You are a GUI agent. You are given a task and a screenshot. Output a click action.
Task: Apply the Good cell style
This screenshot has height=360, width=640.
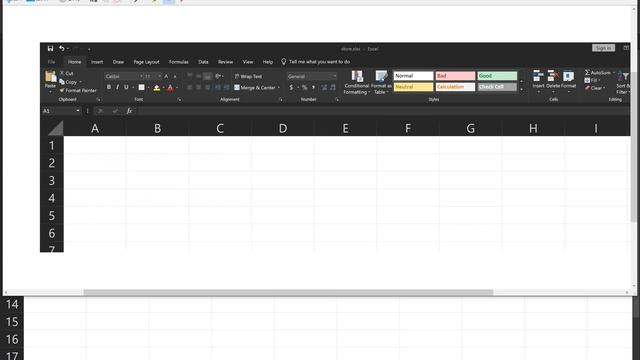click(497, 76)
